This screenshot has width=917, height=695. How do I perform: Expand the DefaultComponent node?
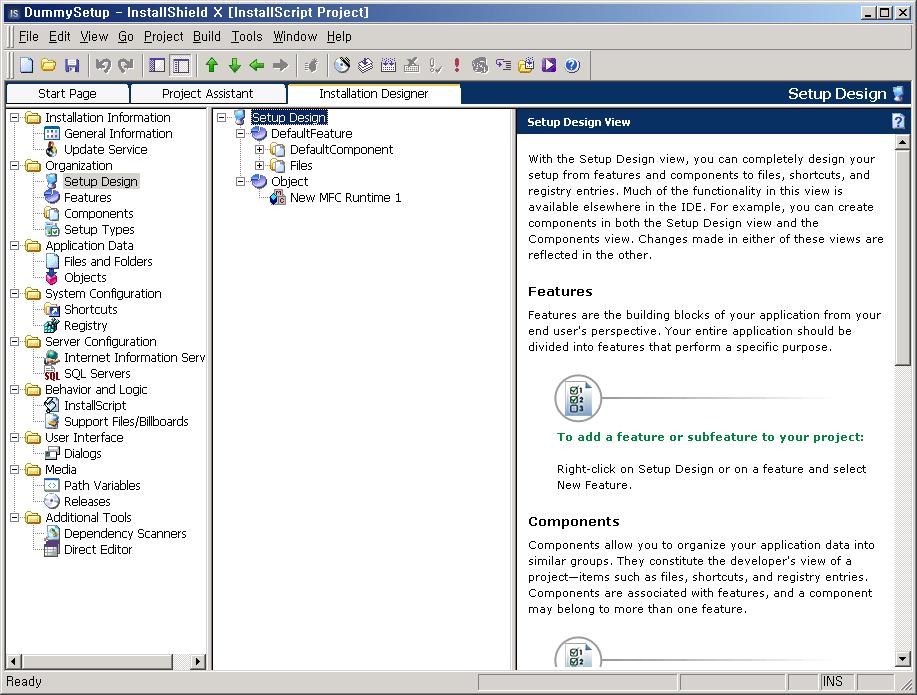[x=259, y=150]
